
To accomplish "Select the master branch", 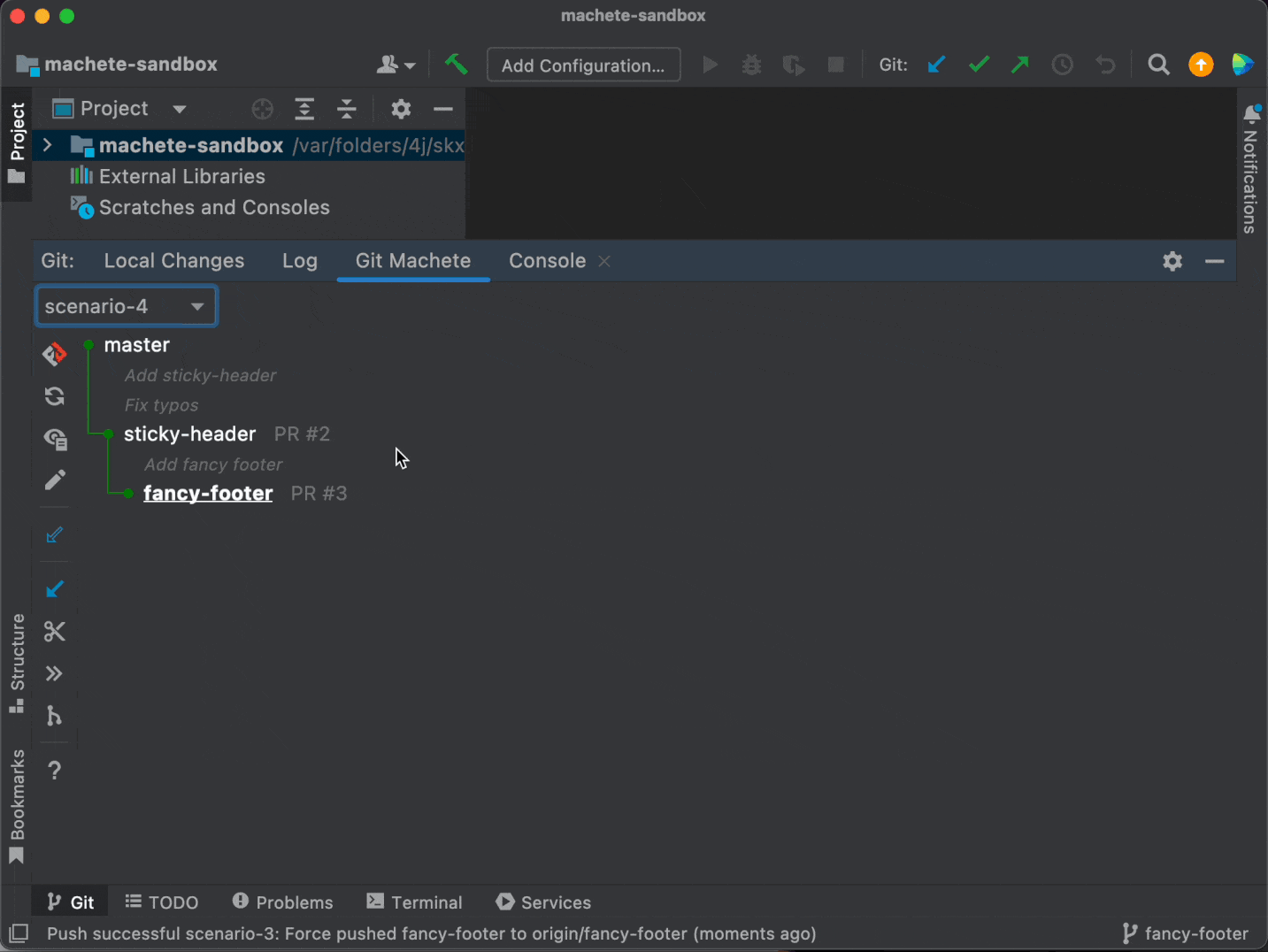I will [137, 345].
